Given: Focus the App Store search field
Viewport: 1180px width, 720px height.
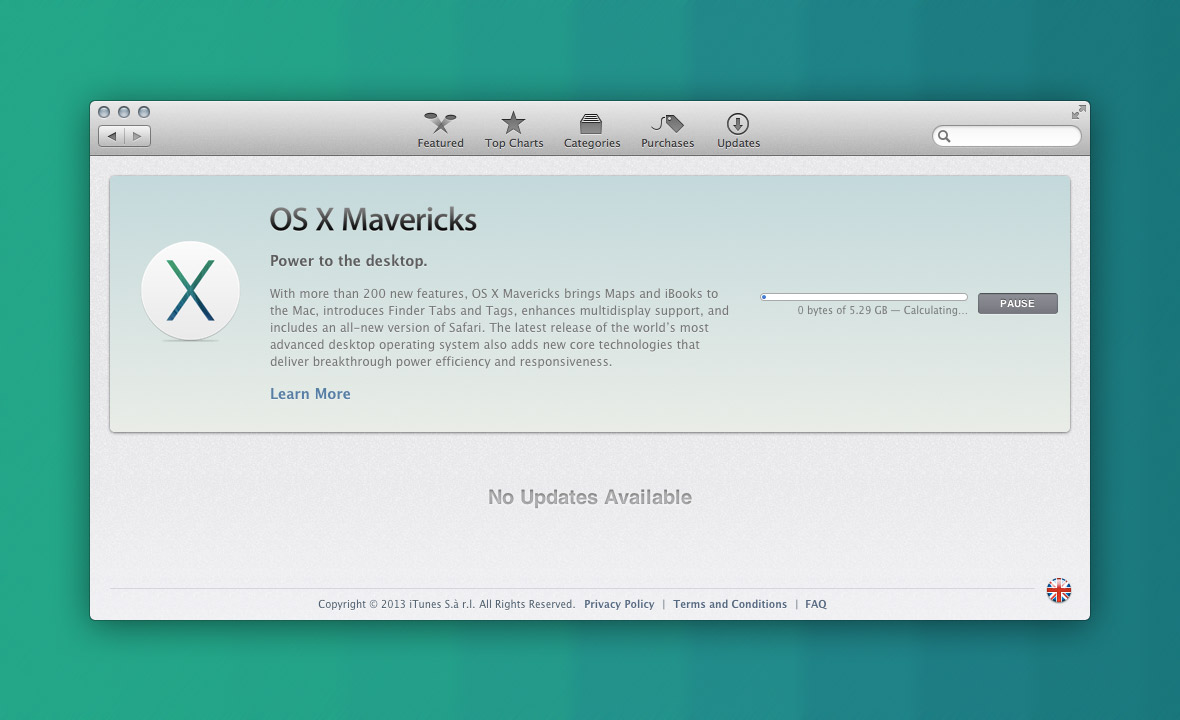Looking at the screenshot, I should 1007,136.
